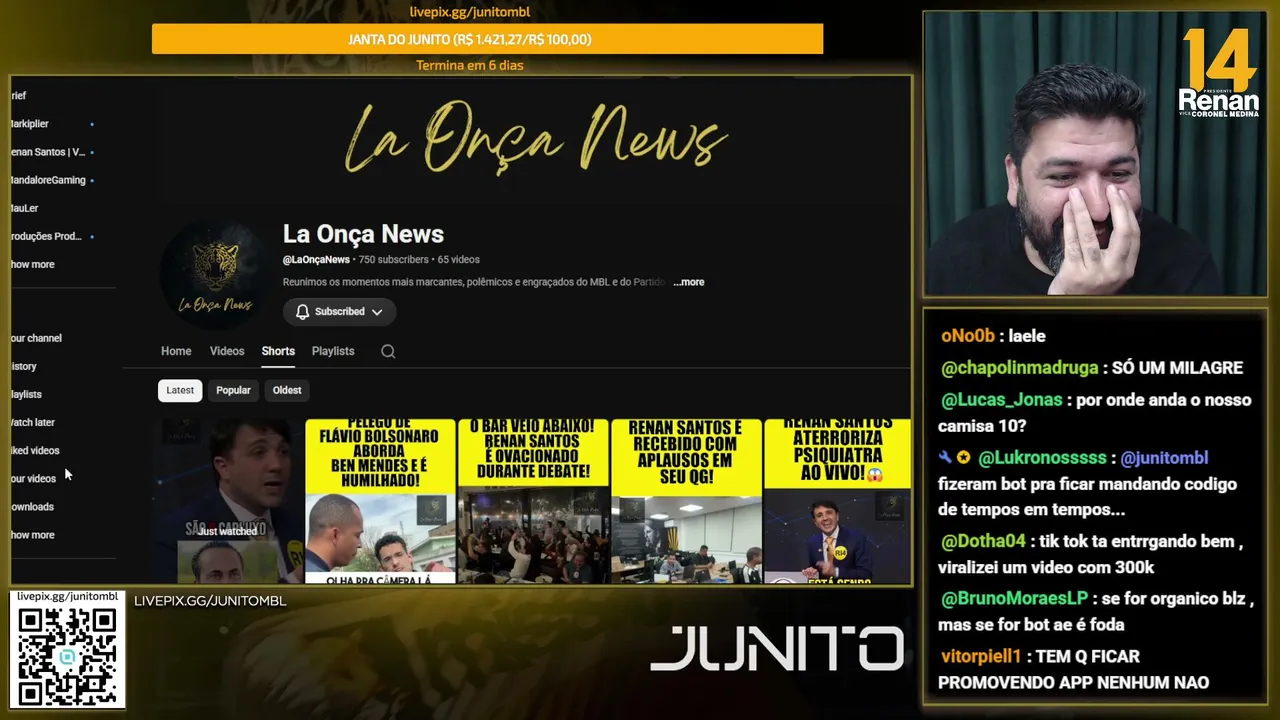Expand Show more below Downloads
Image resolution: width=1280 pixels, height=720 pixels.
point(33,535)
